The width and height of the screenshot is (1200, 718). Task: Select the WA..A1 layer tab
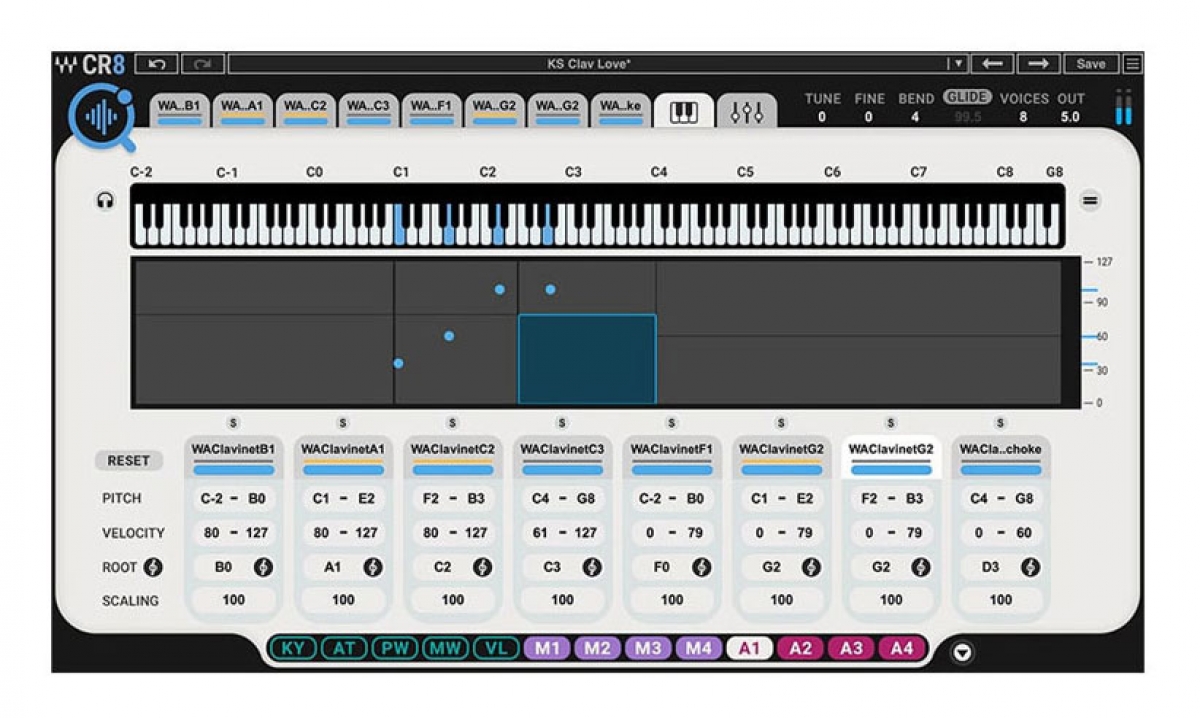point(243,111)
